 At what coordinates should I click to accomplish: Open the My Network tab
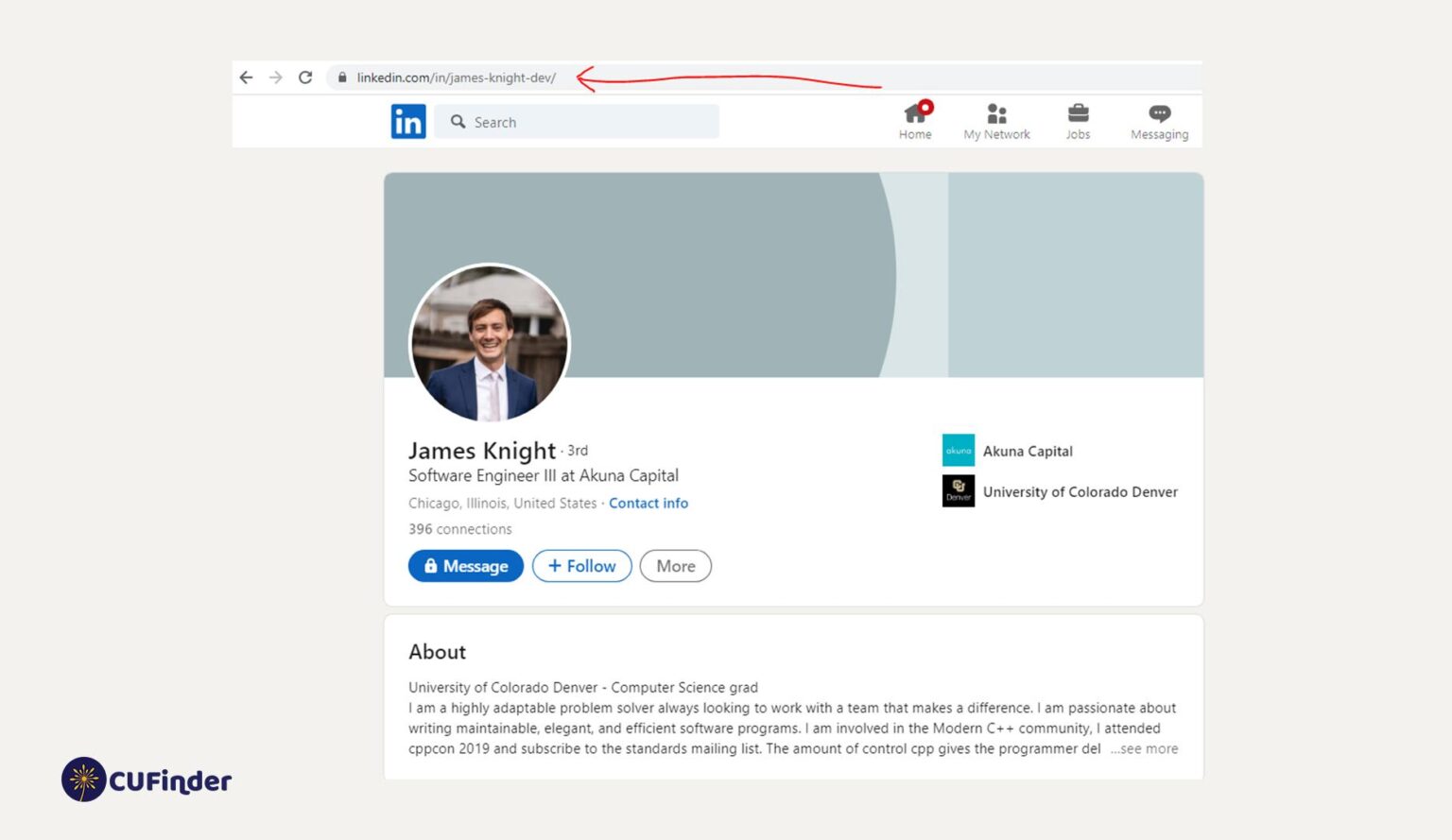coord(996,122)
